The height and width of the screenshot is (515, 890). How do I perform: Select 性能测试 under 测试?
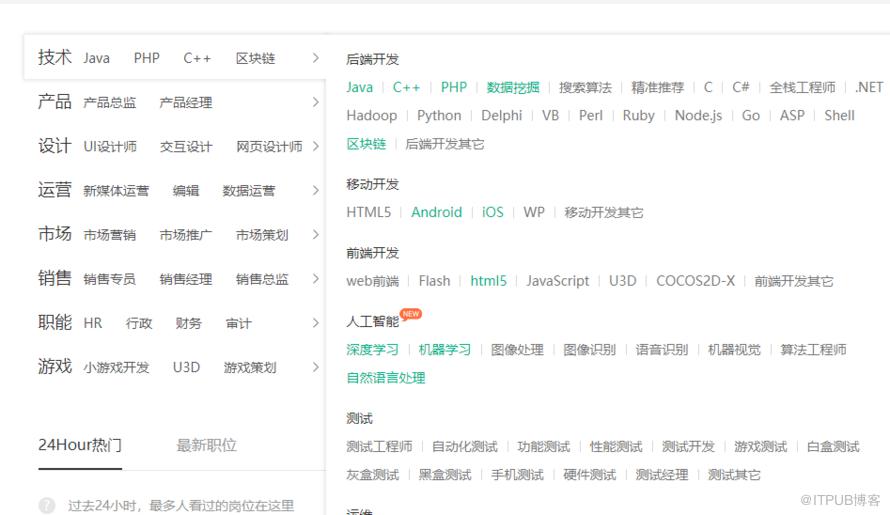616,447
